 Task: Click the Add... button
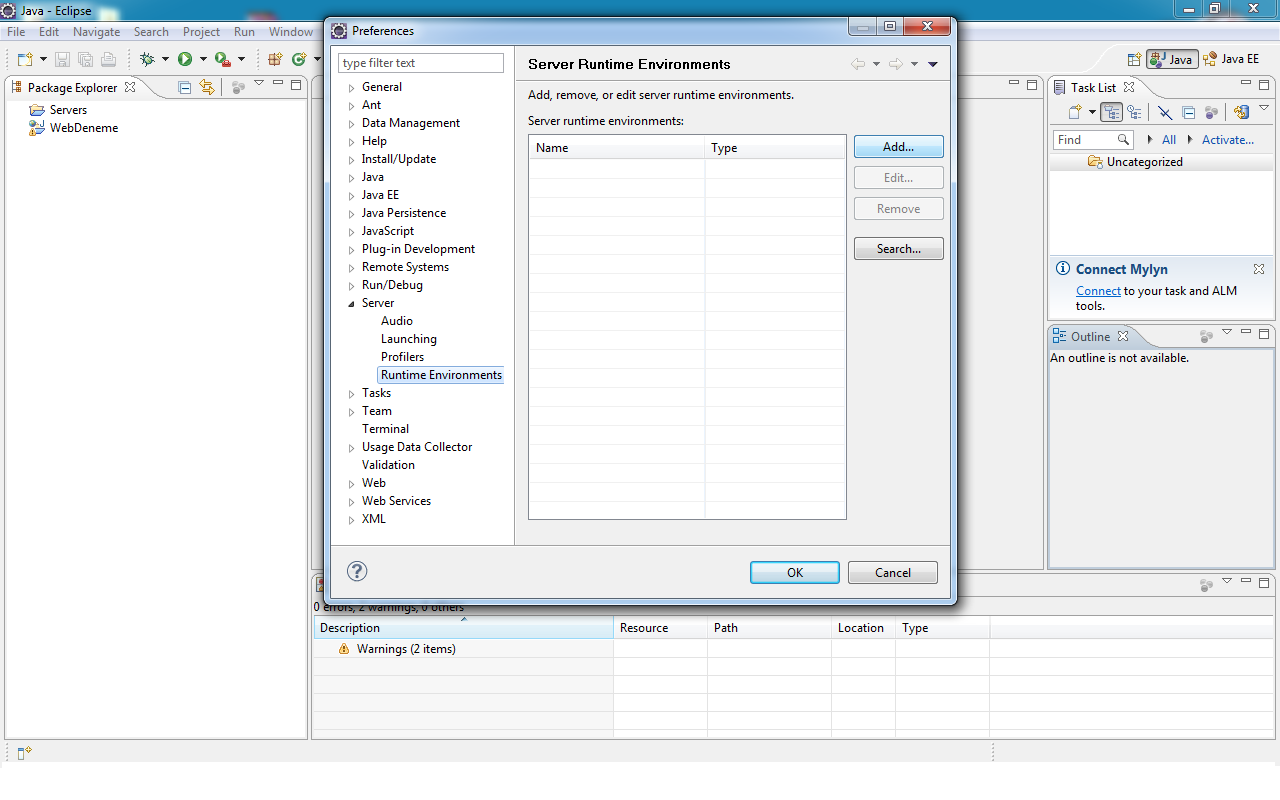tap(899, 147)
